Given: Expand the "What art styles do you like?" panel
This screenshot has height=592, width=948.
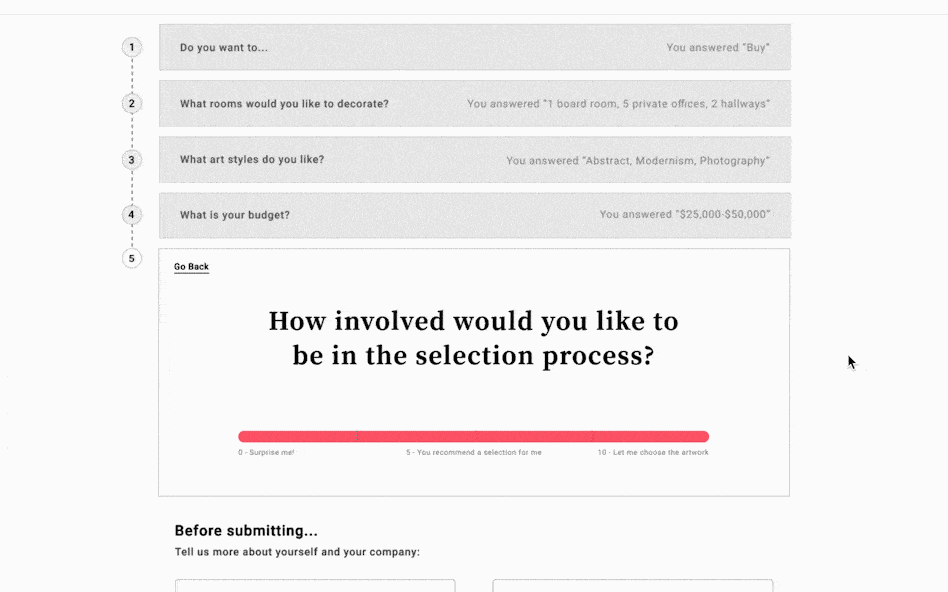Looking at the screenshot, I should click(x=475, y=160).
